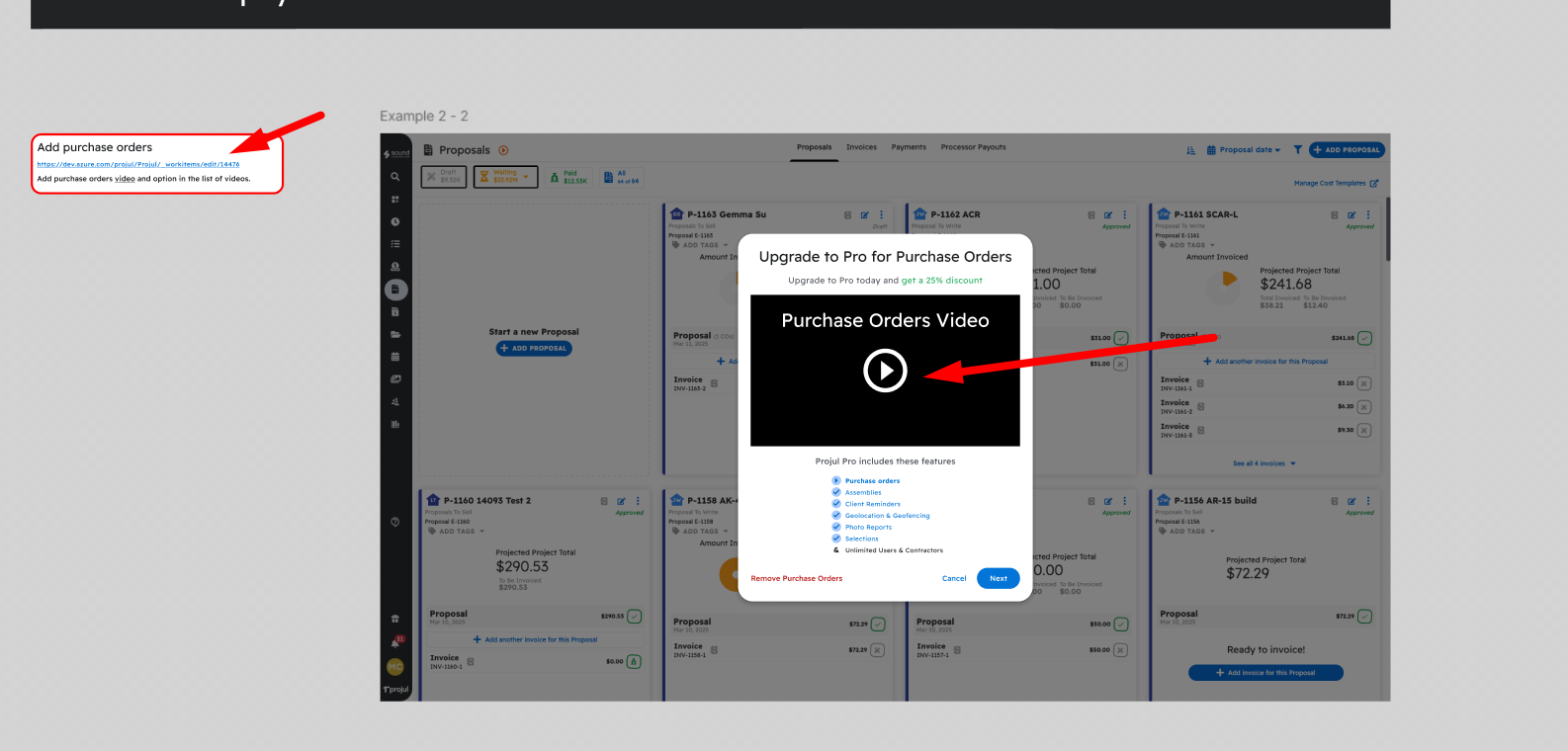Click ADD PROPOSAL under Start a new Proposal
This screenshot has width=1568, height=751.
coord(534,348)
